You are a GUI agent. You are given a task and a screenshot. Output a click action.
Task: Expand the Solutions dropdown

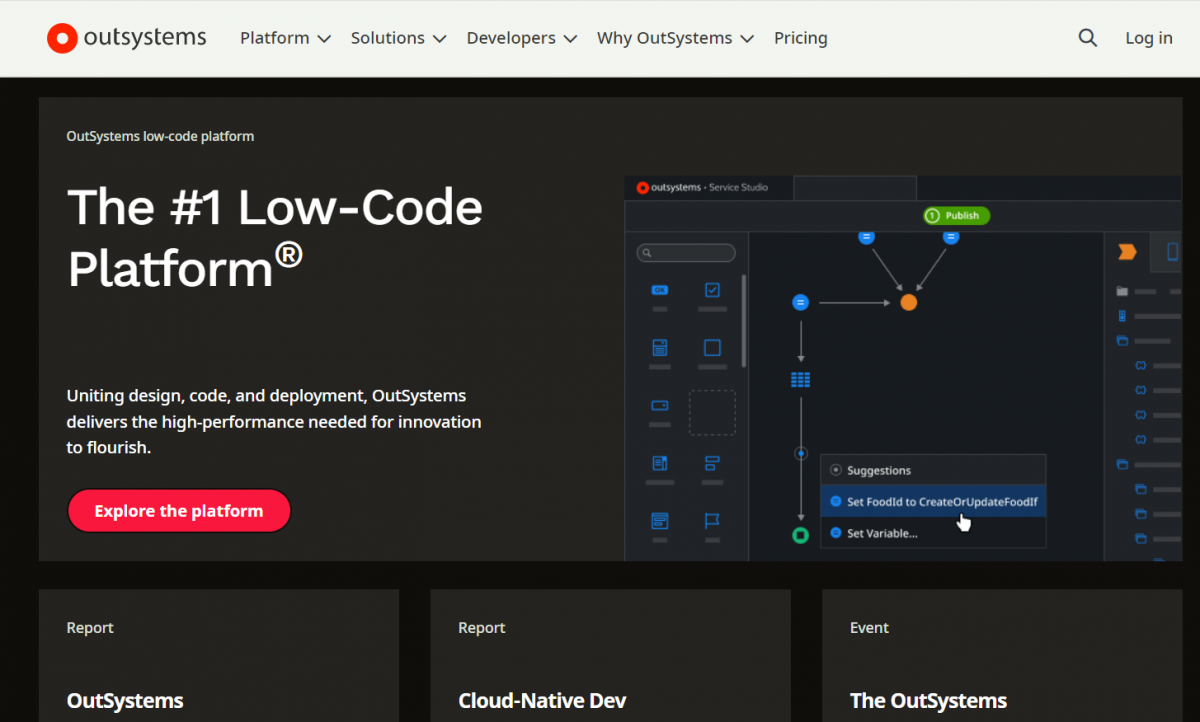(397, 37)
